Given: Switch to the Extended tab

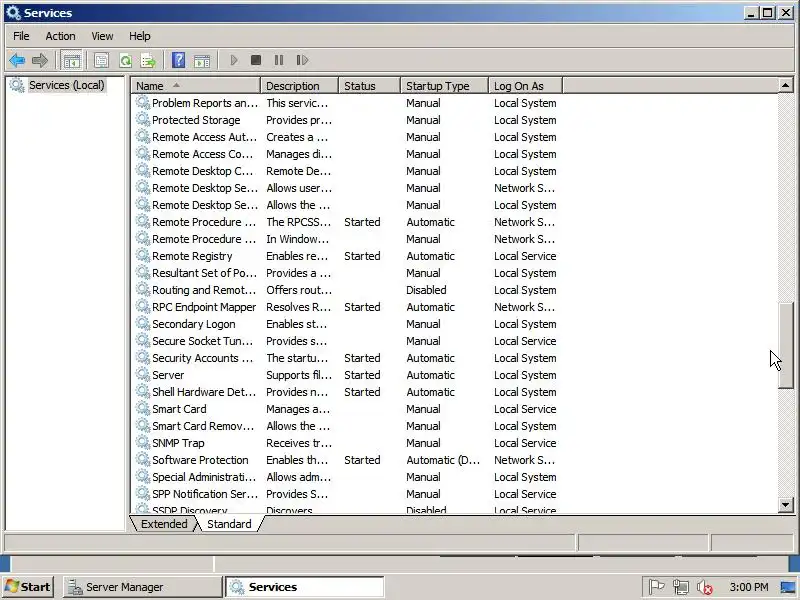Looking at the screenshot, I should (164, 524).
